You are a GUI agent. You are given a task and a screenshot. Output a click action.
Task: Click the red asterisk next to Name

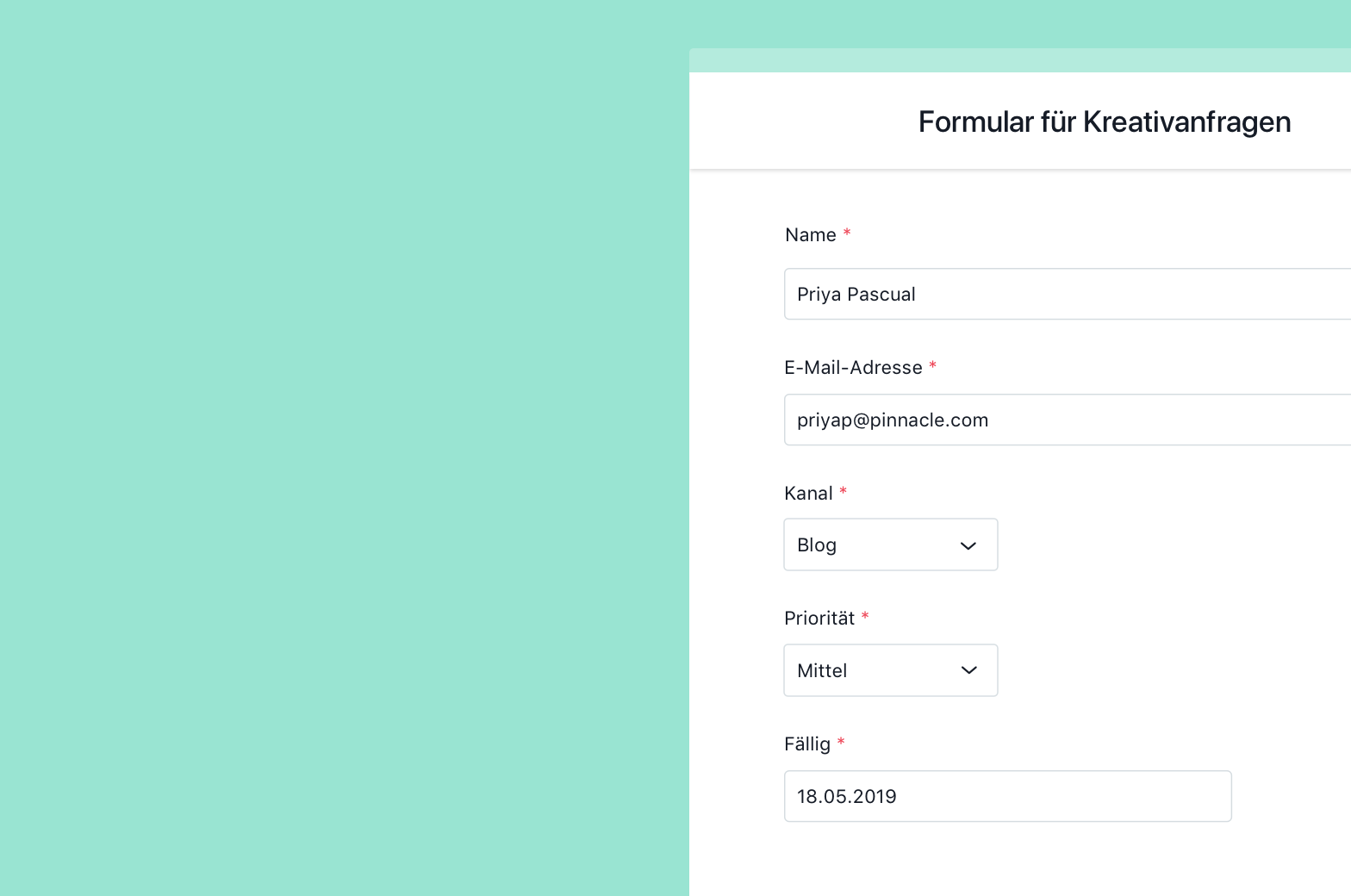pos(847,233)
